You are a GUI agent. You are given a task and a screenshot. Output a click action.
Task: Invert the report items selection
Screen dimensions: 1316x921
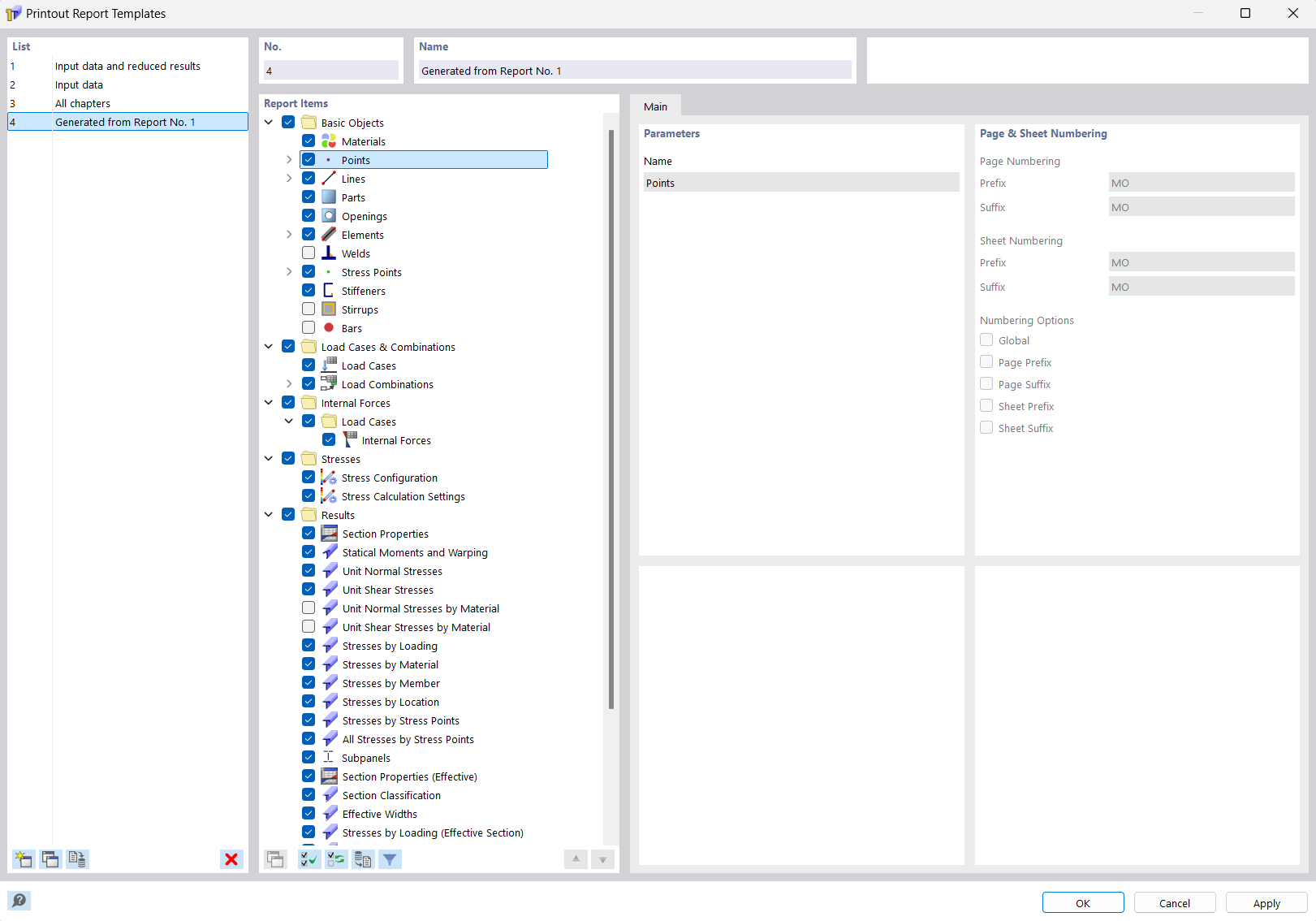336,859
